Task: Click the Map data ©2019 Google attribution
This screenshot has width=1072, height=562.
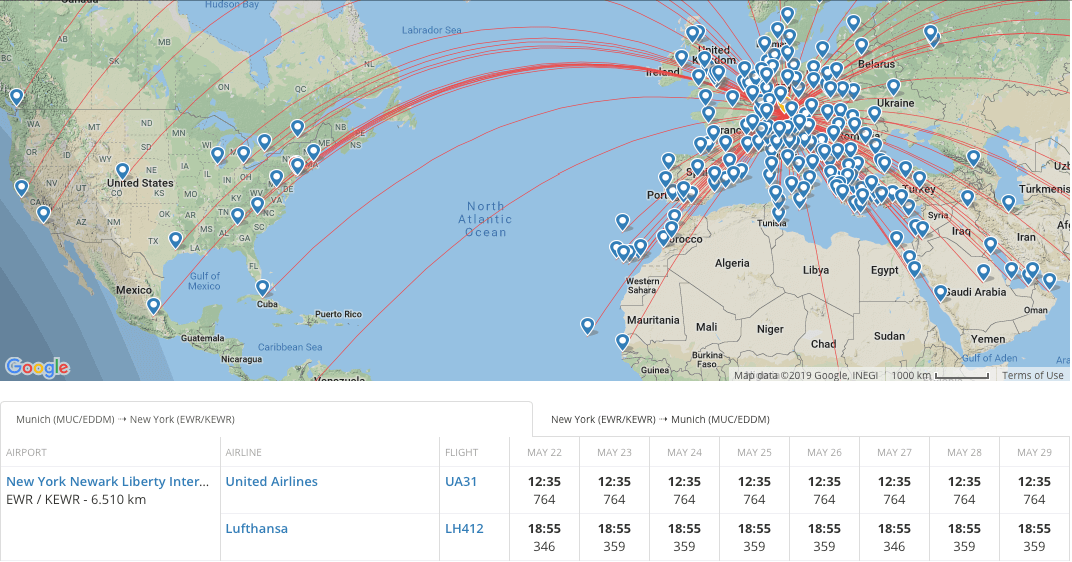Action: (805, 375)
